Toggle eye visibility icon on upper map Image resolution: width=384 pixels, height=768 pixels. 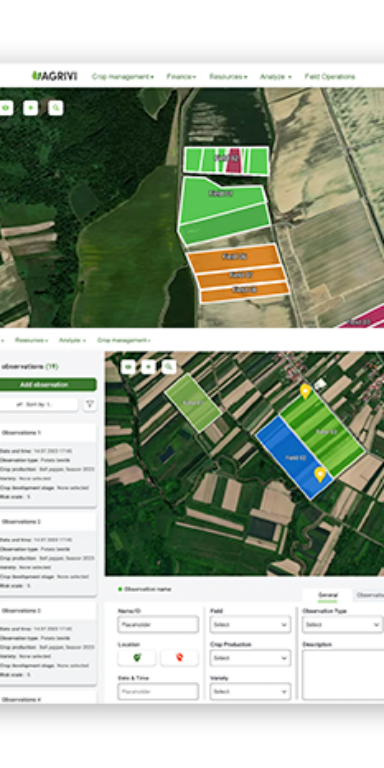(6, 108)
